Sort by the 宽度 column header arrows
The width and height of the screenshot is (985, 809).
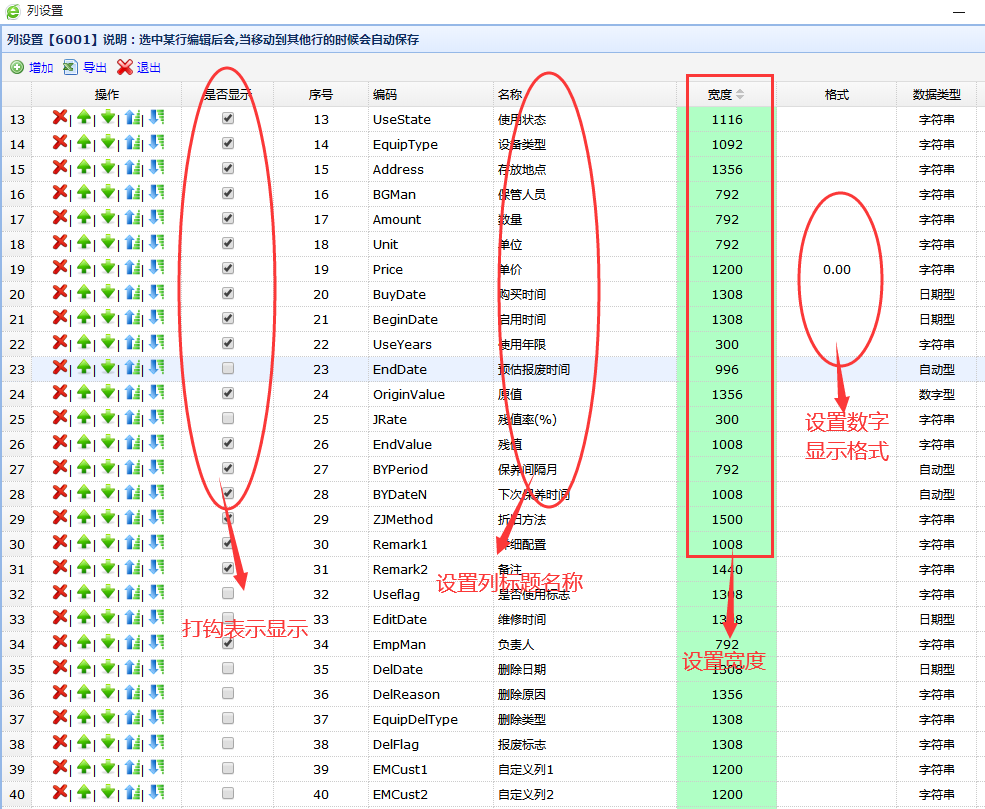click(x=740, y=95)
